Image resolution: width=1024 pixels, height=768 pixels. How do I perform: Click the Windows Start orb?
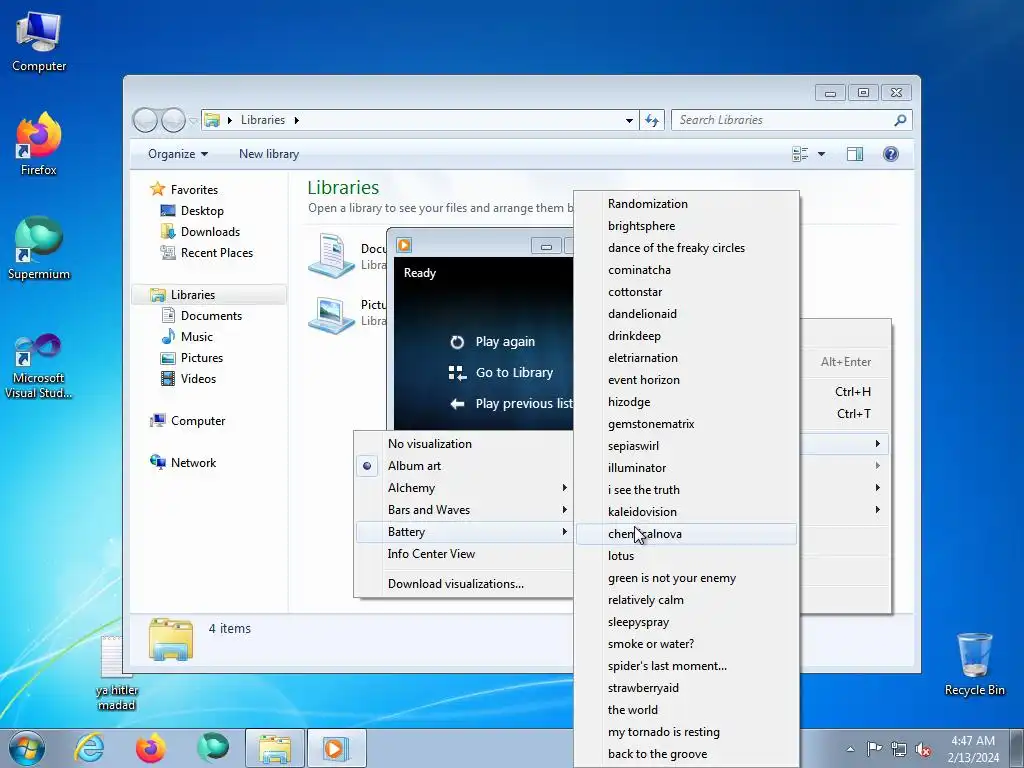(26, 748)
